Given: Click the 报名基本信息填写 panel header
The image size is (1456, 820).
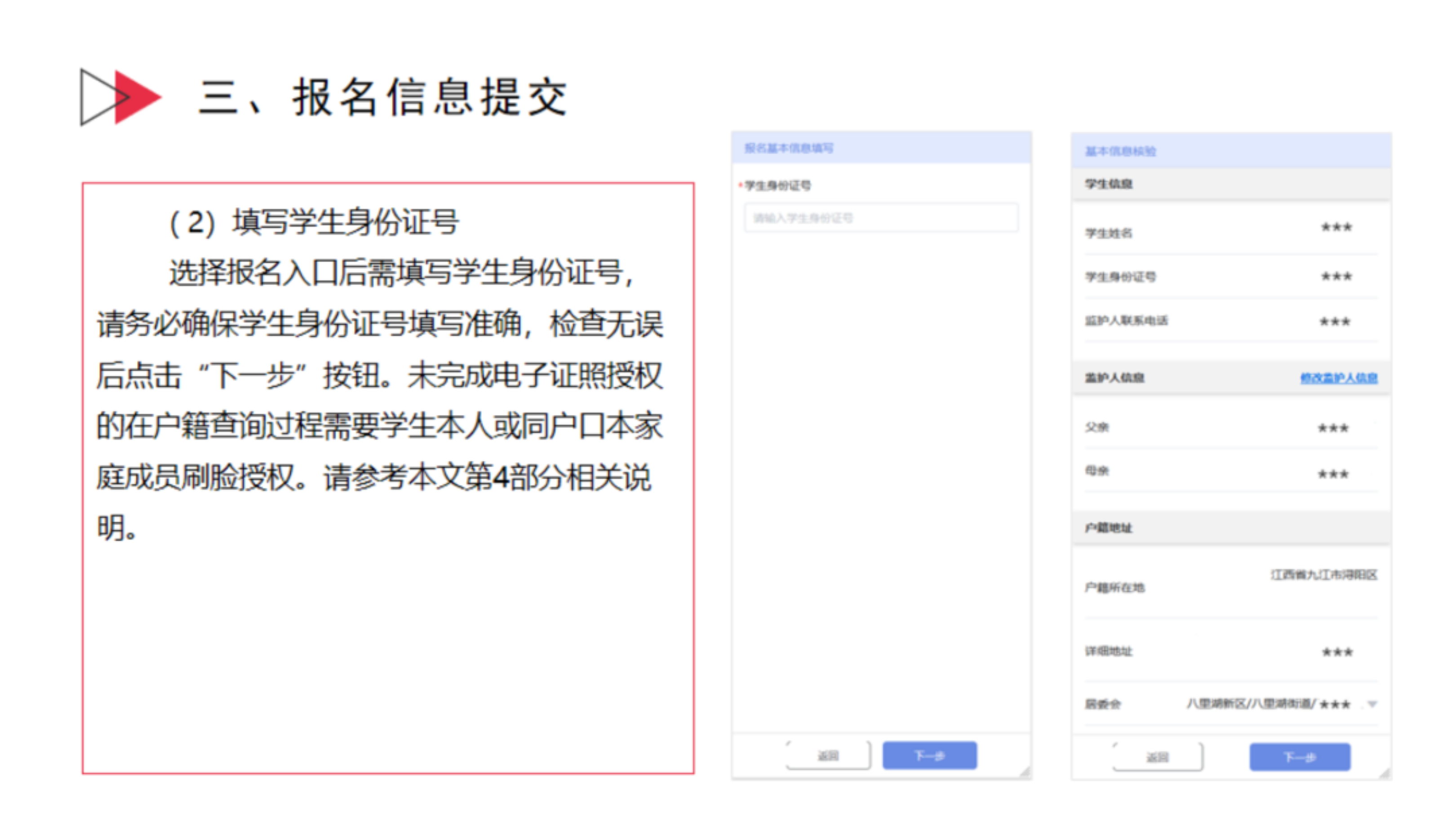Looking at the screenshot, I should (x=789, y=148).
